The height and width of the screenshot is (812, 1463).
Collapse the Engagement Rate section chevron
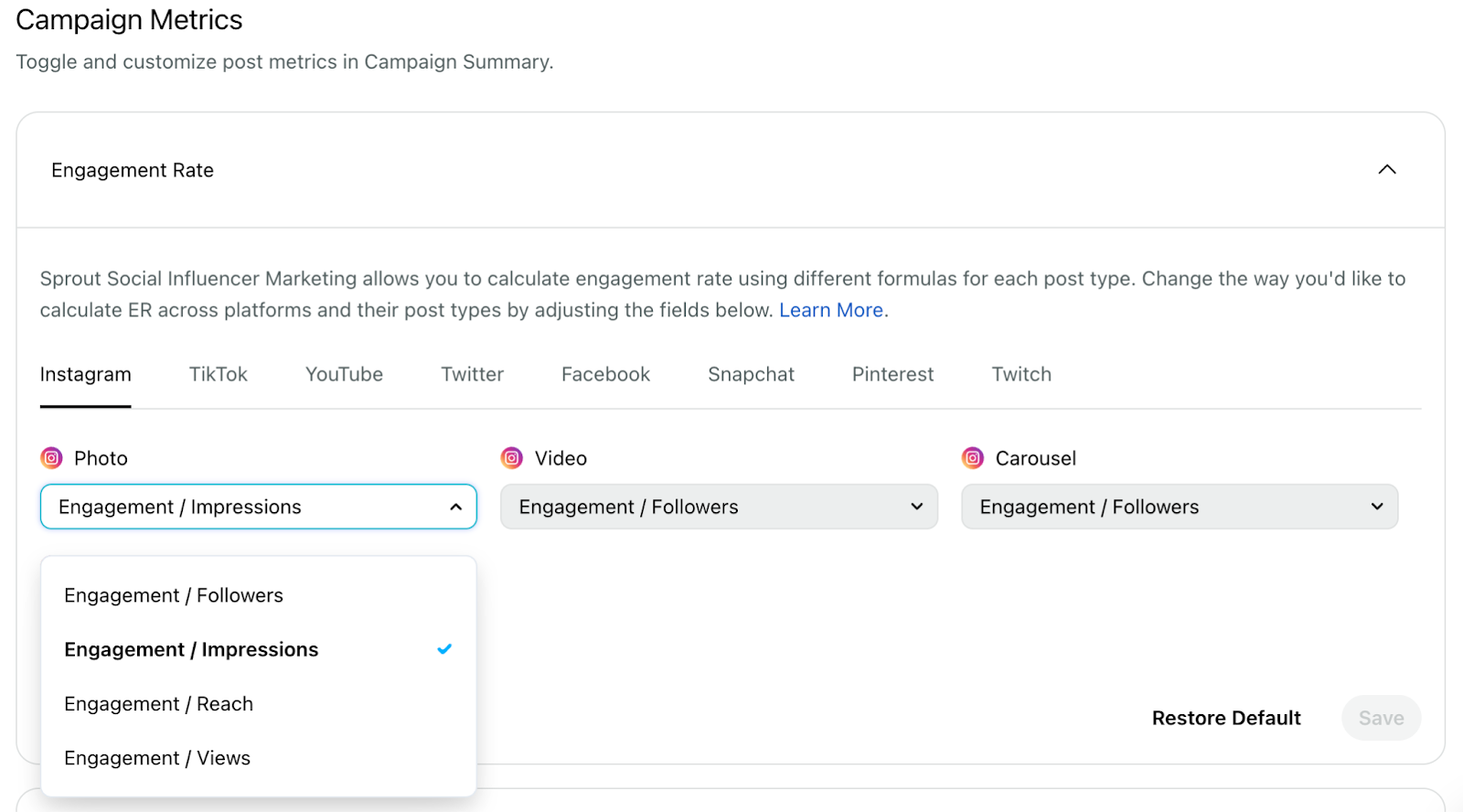pyautogui.click(x=1387, y=169)
